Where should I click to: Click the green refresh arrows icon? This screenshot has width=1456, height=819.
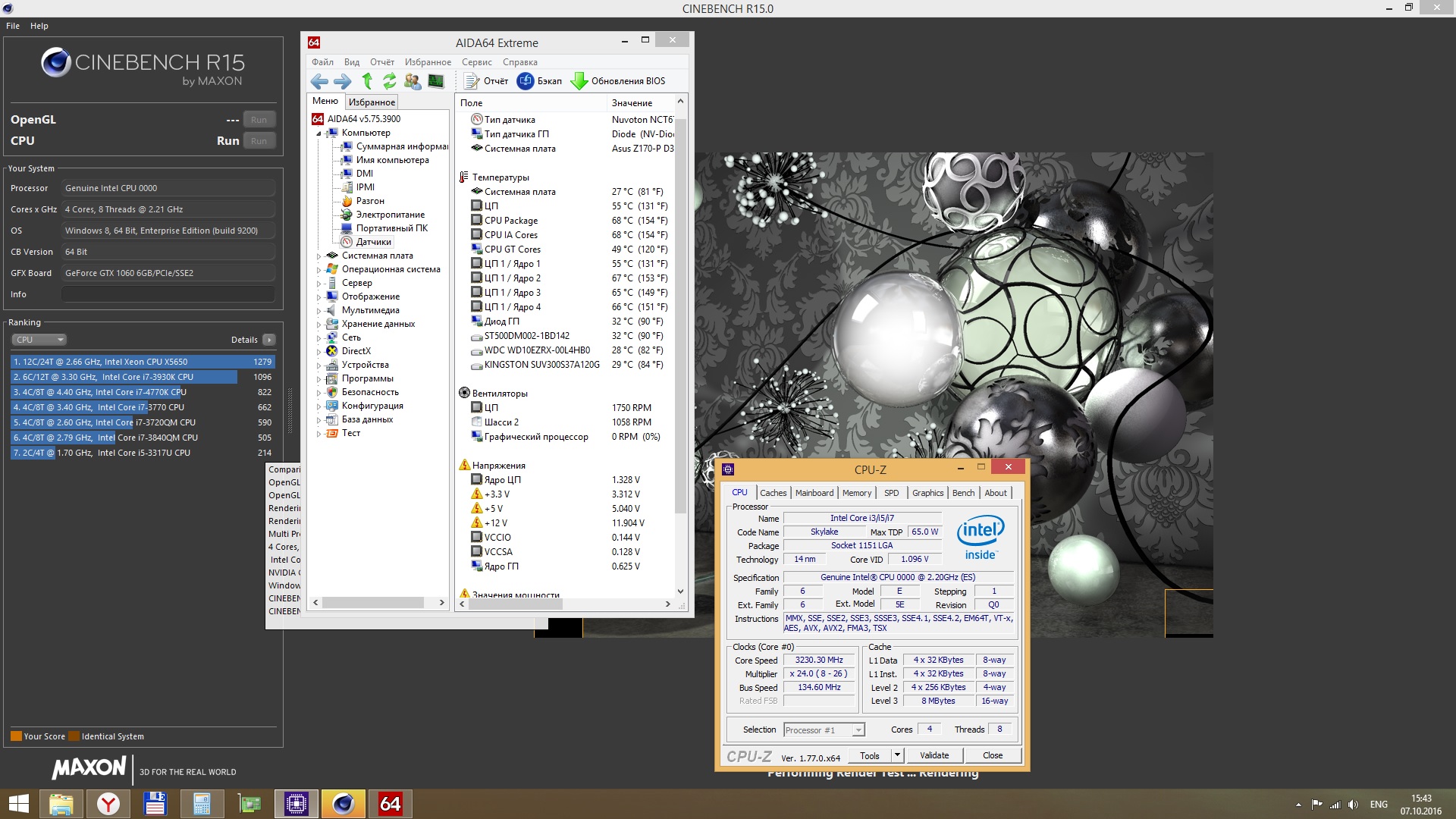[x=390, y=81]
